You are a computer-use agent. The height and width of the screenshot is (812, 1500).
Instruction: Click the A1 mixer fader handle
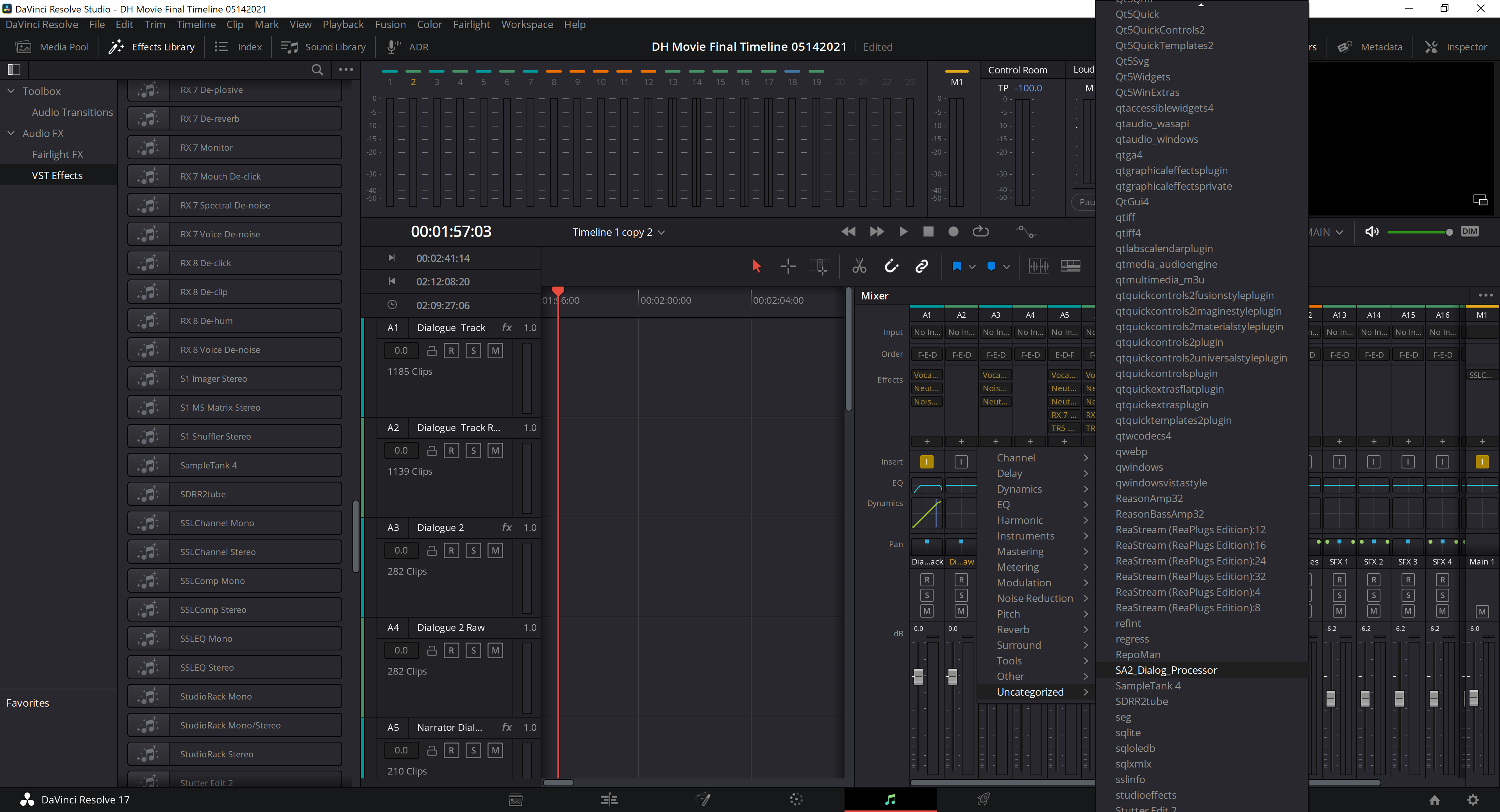(x=918, y=677)
